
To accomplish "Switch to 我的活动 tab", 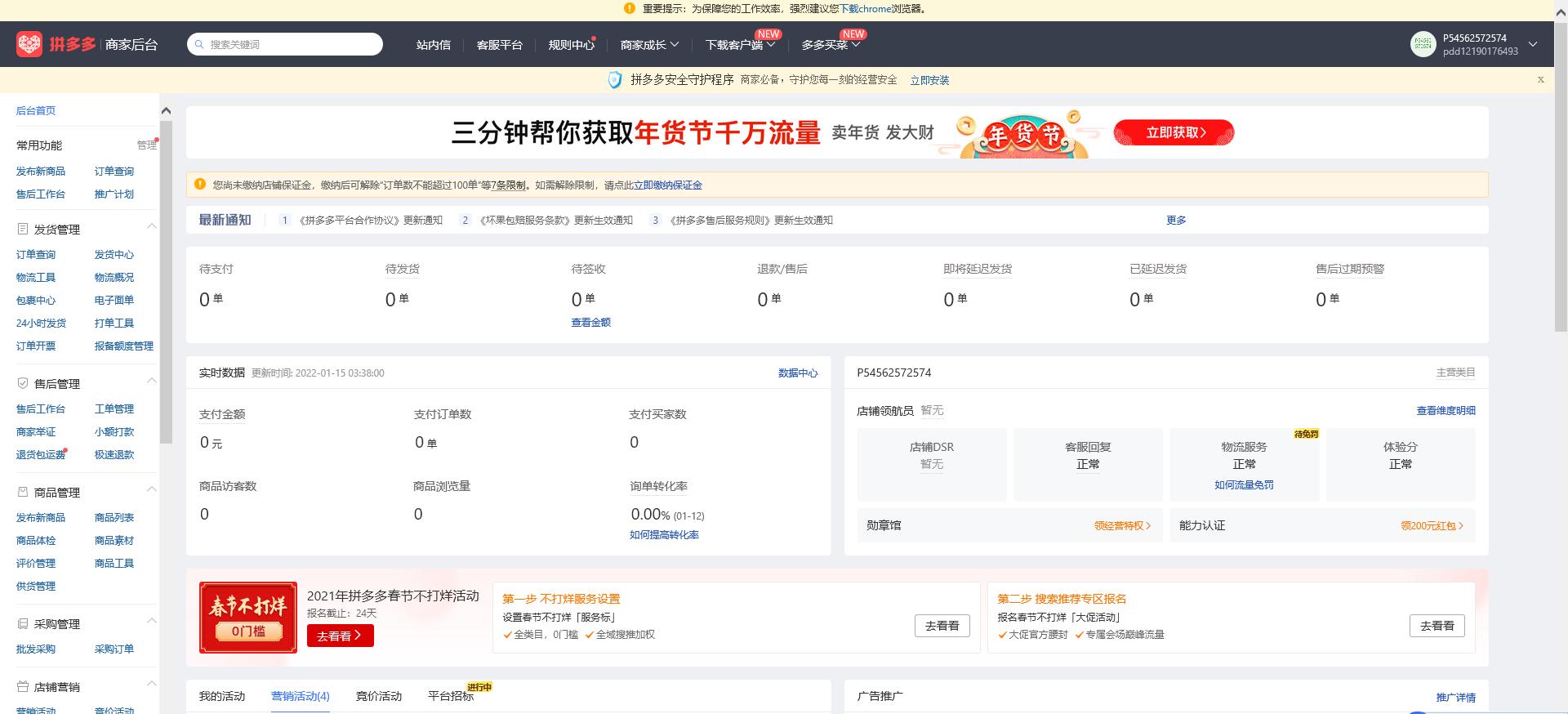I will [x=222, y=696].
